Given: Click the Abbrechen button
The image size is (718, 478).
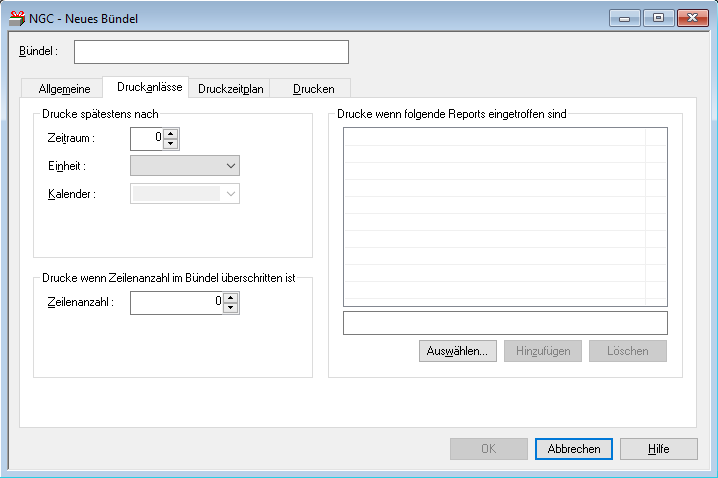Looking at the screenshot, I should pos(574,449).
